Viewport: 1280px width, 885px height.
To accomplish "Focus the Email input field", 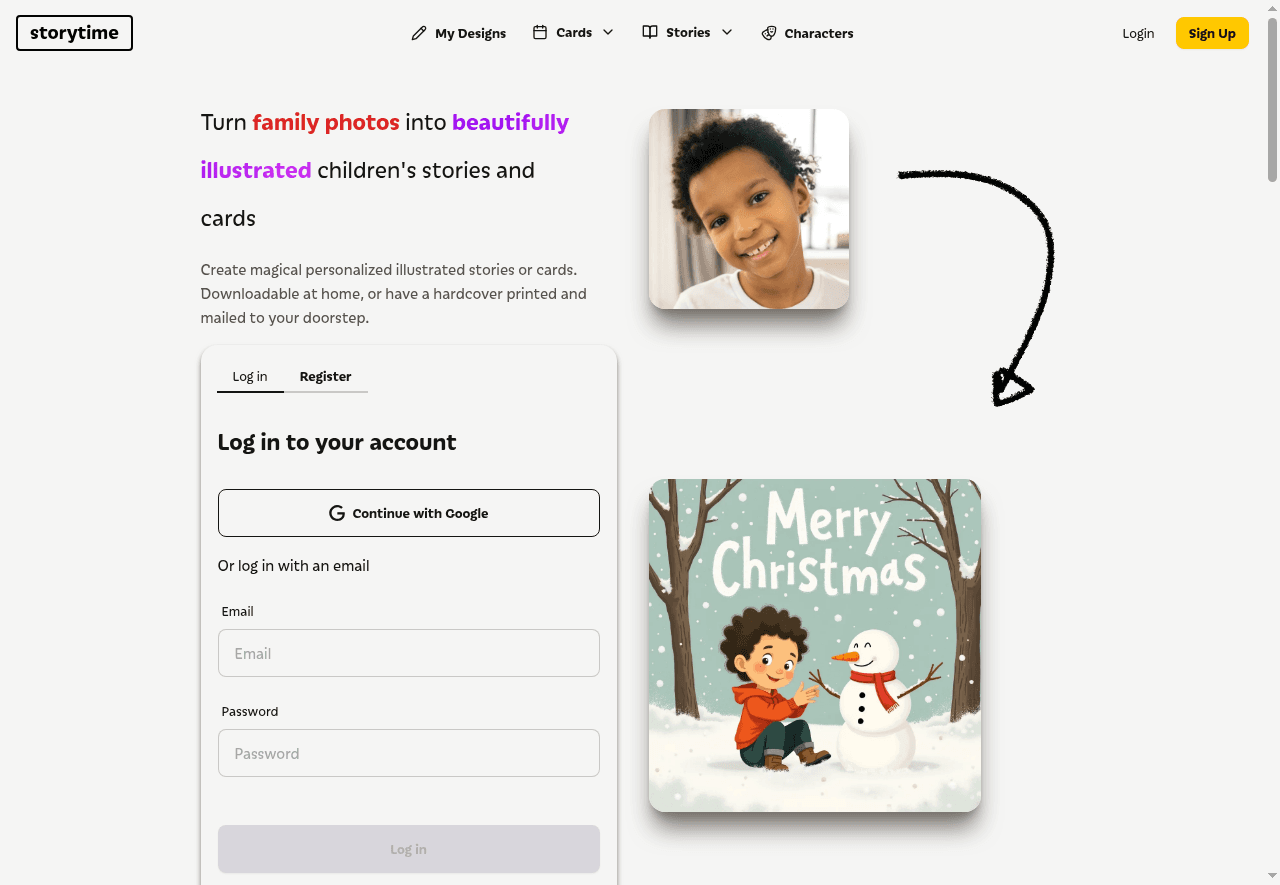I will (409, 653).
